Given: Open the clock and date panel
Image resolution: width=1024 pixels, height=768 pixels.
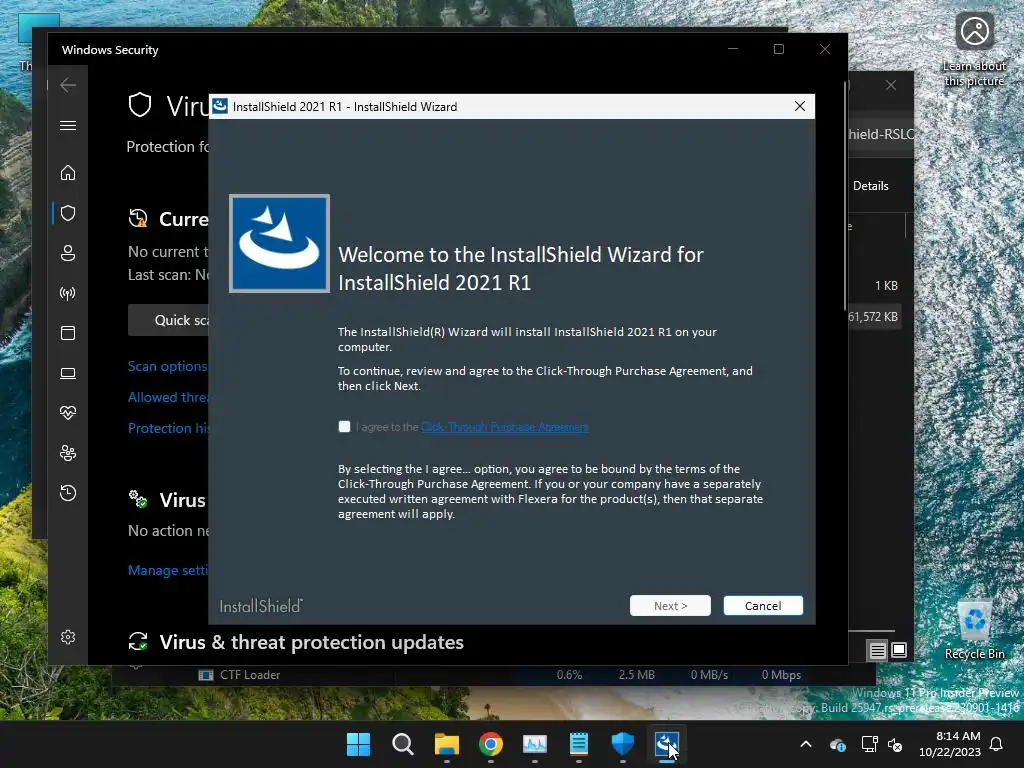Looking at the screenshot, I should point(950,744).
